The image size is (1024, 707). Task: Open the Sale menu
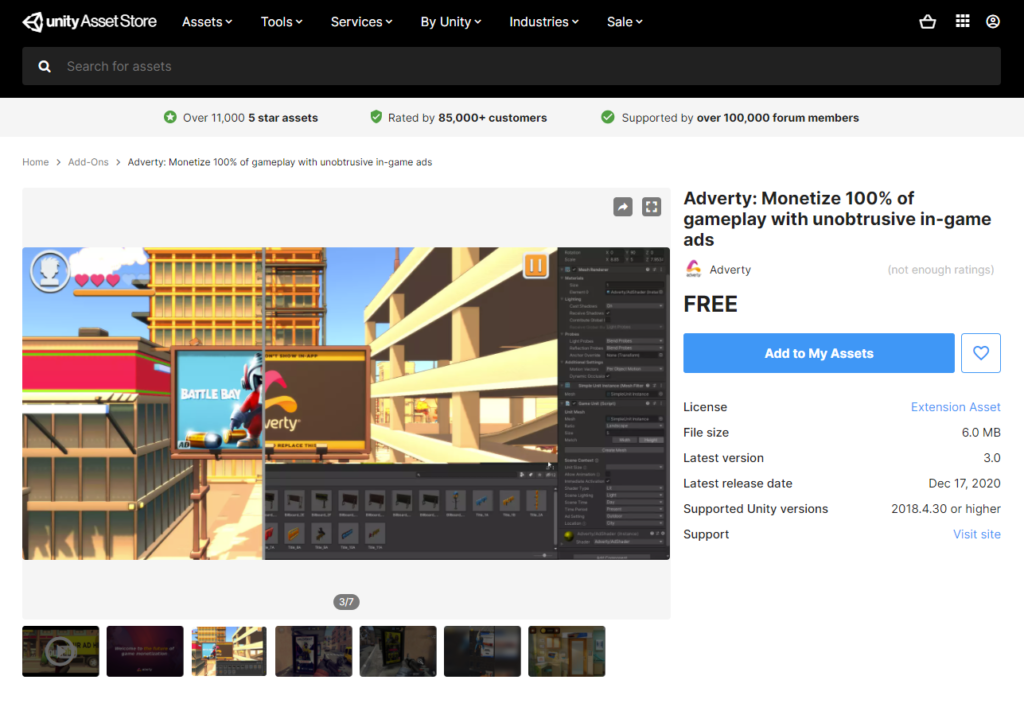pos(625,22)
